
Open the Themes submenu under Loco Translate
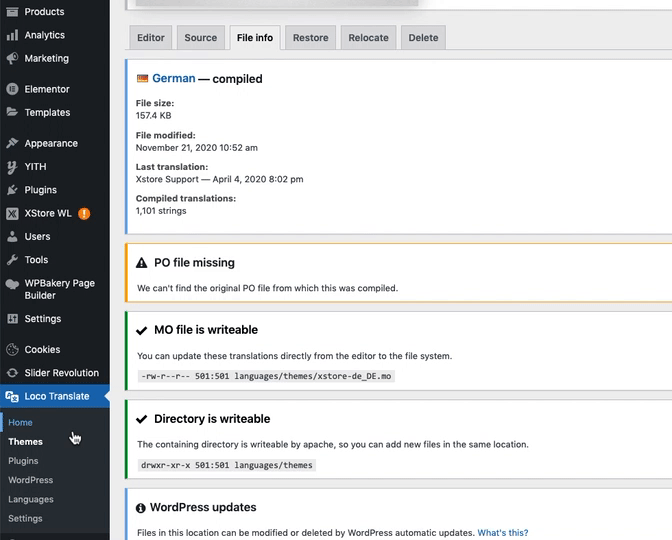(x=25, y=442)
